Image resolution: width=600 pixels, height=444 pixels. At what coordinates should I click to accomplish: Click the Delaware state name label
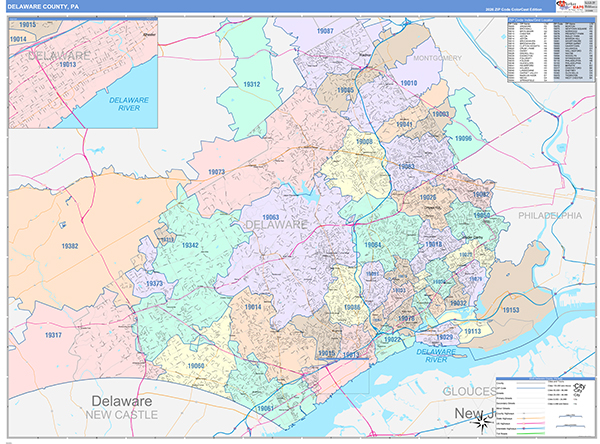point(122,401)
